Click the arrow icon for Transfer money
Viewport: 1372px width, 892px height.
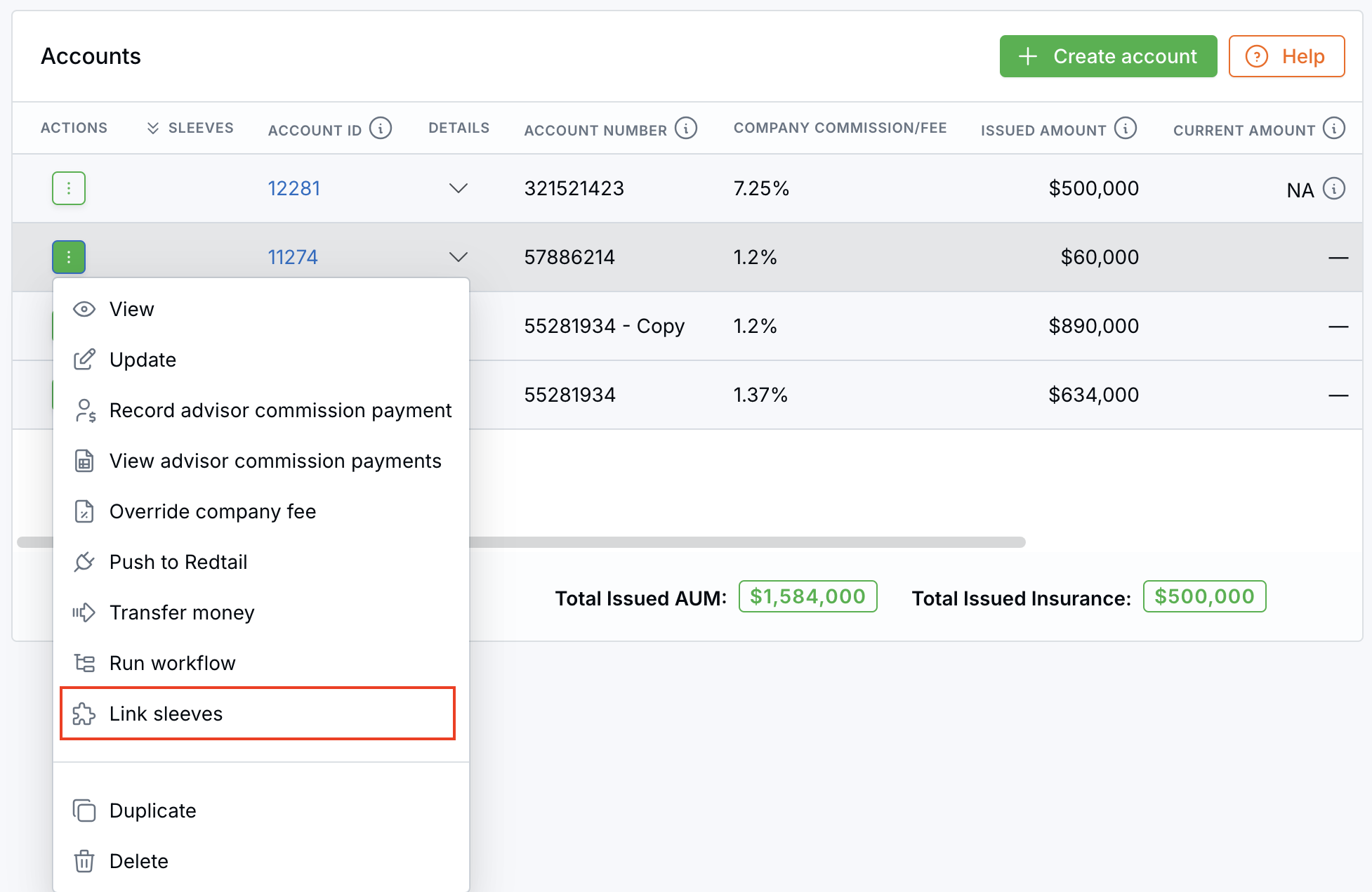[x=84, y=612]
